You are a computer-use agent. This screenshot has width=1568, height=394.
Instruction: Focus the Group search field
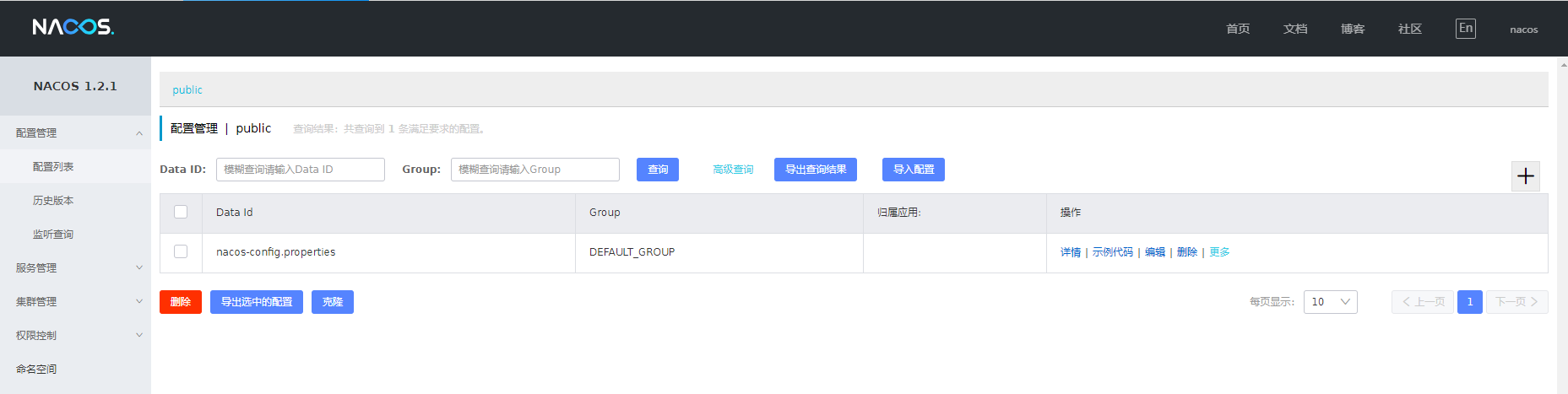pyautogui.click(x=535, y=170)
